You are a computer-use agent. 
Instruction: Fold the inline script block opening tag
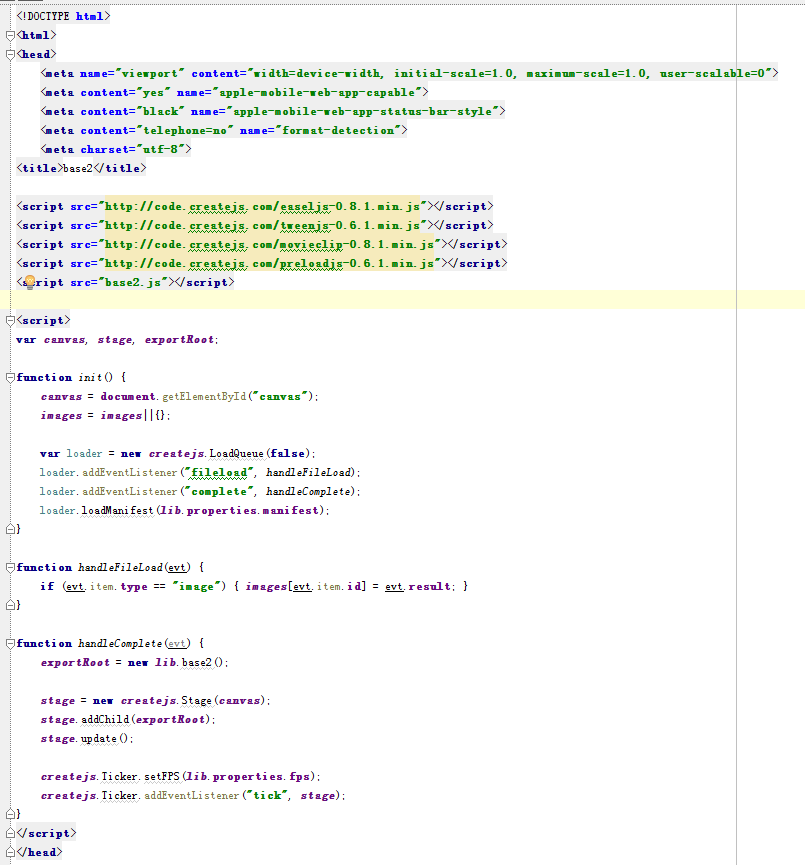click(11, 321)
